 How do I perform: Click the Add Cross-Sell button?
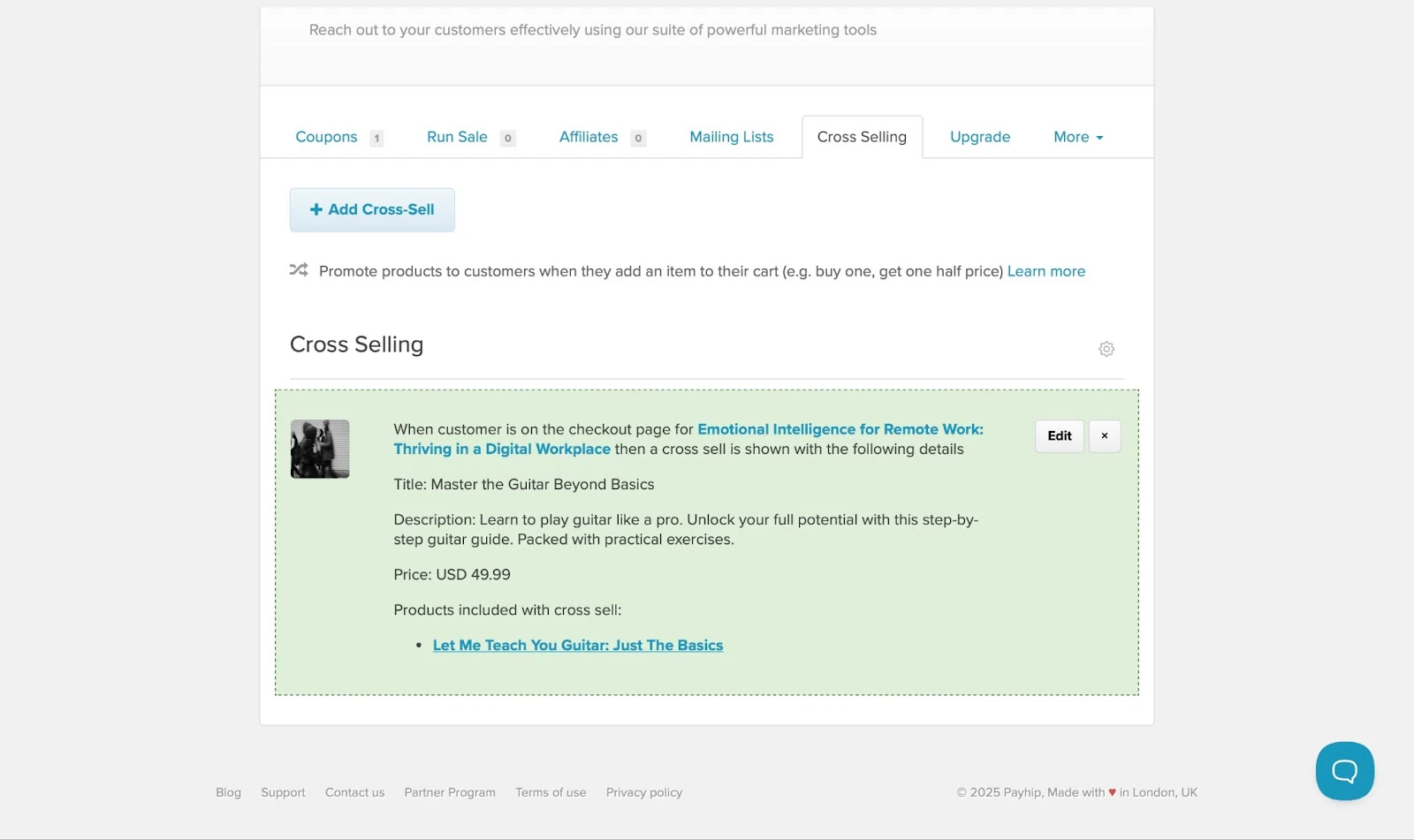click(x=372, y=209)
